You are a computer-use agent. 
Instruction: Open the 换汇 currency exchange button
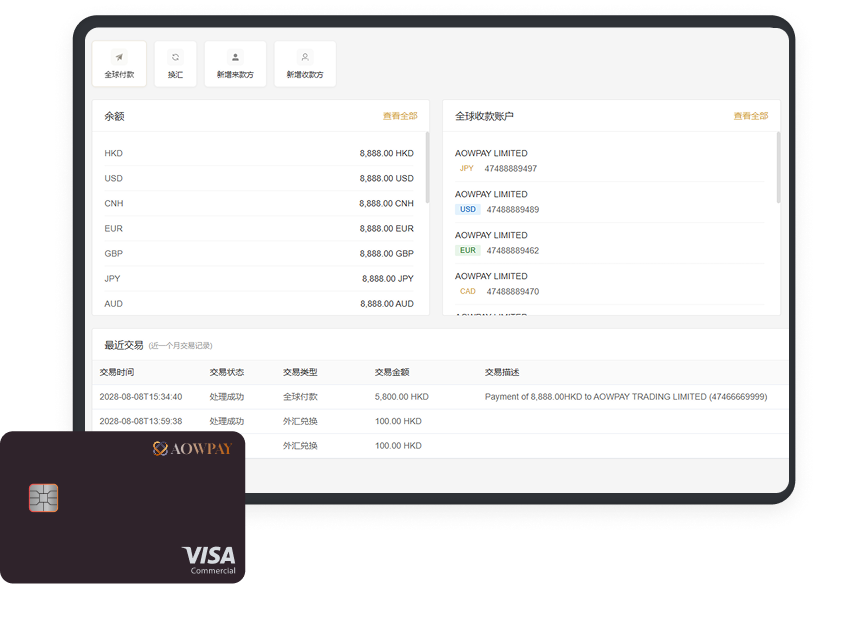(175, 63)
